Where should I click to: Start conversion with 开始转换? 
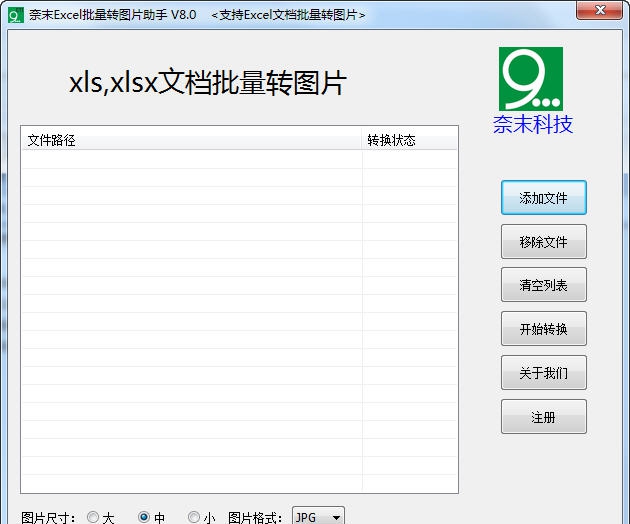pos(544,329)
